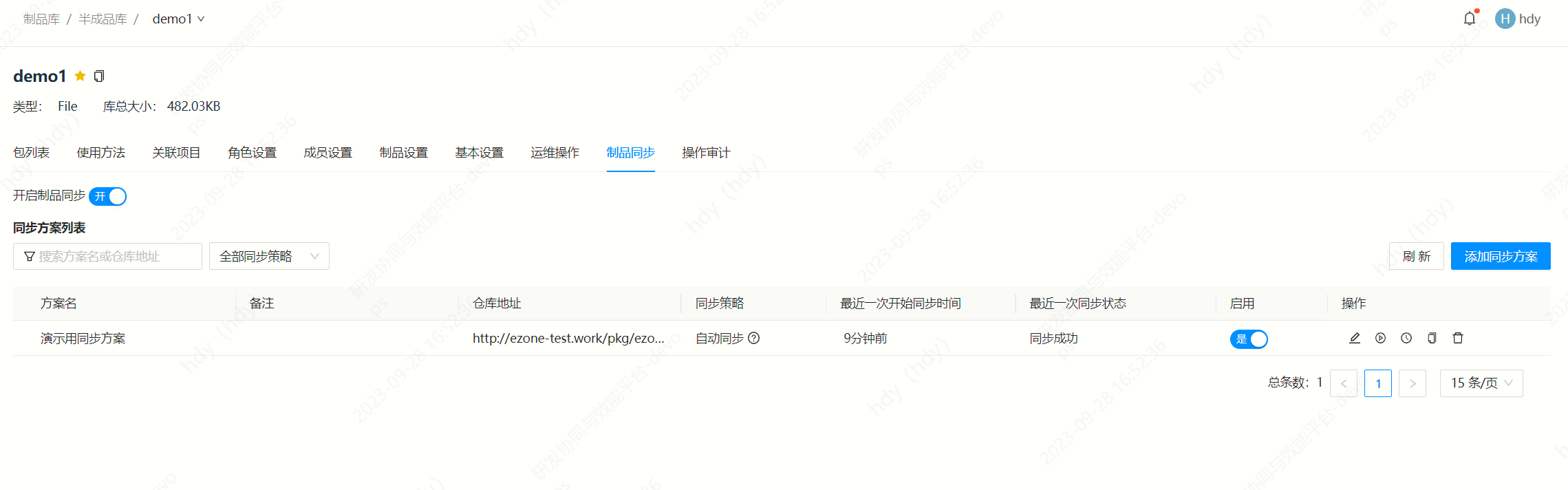Click the 9分钟前 sync time cell
Viewport: 1568px width, 490px height.
point(866,339)
